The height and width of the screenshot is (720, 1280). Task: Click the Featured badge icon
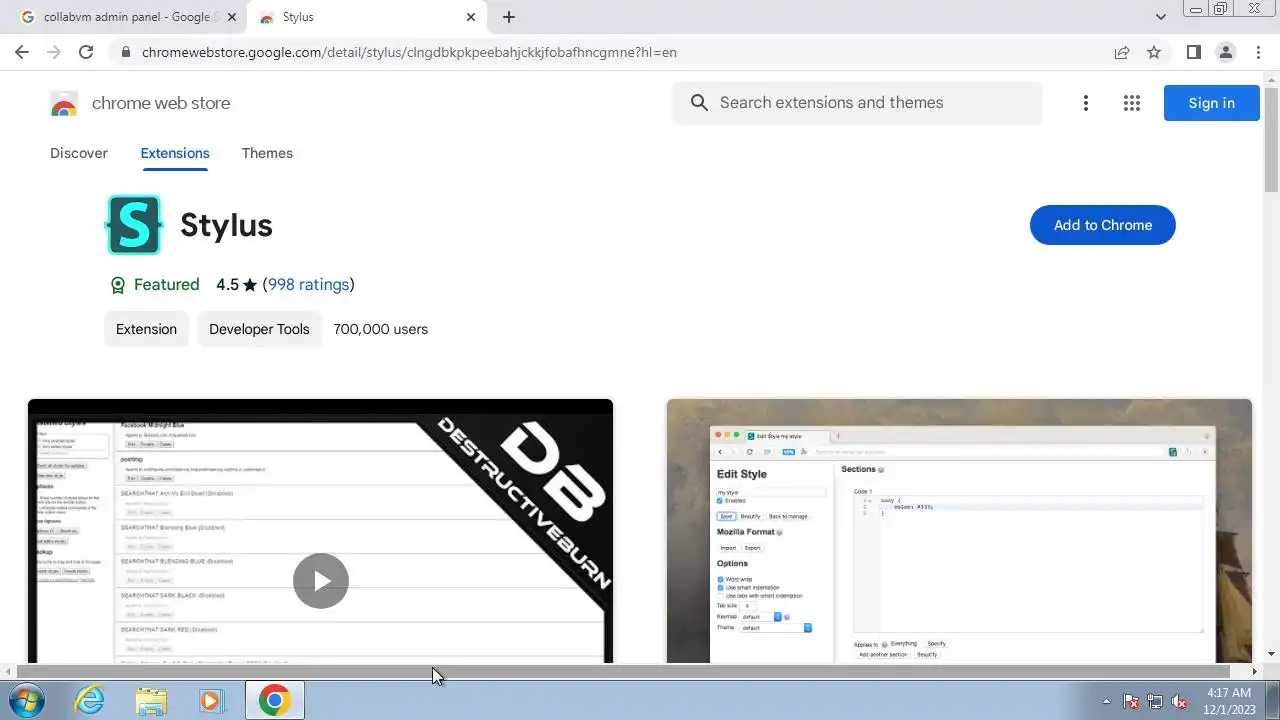click(x=118, y=285)
